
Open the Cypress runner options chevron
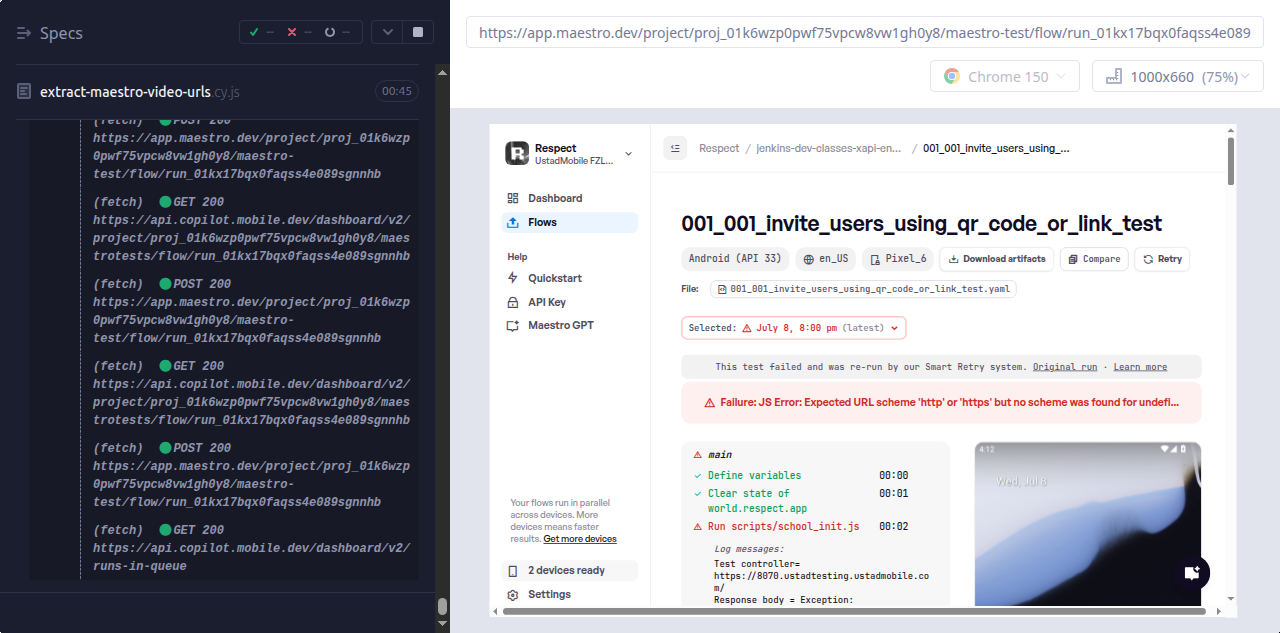pyautogui.click(x=387, y=33)
